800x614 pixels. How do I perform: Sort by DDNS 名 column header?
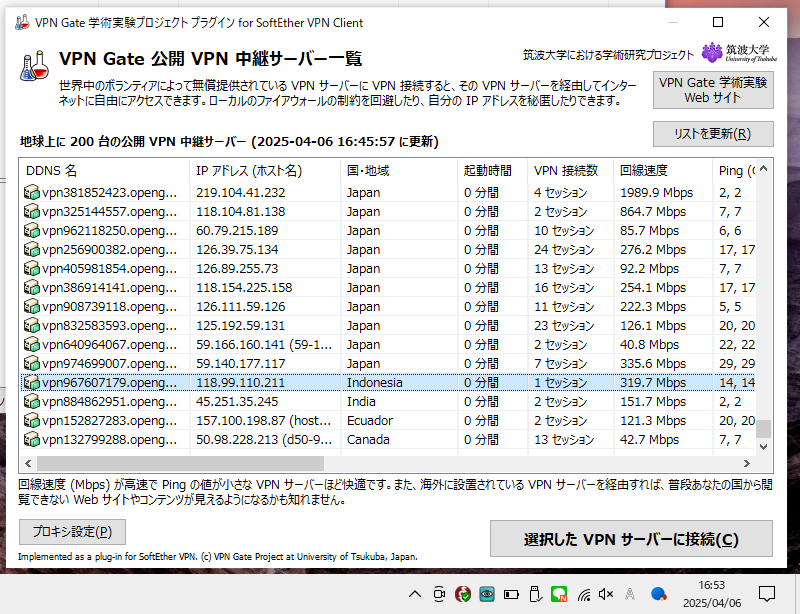pos(104,170)
